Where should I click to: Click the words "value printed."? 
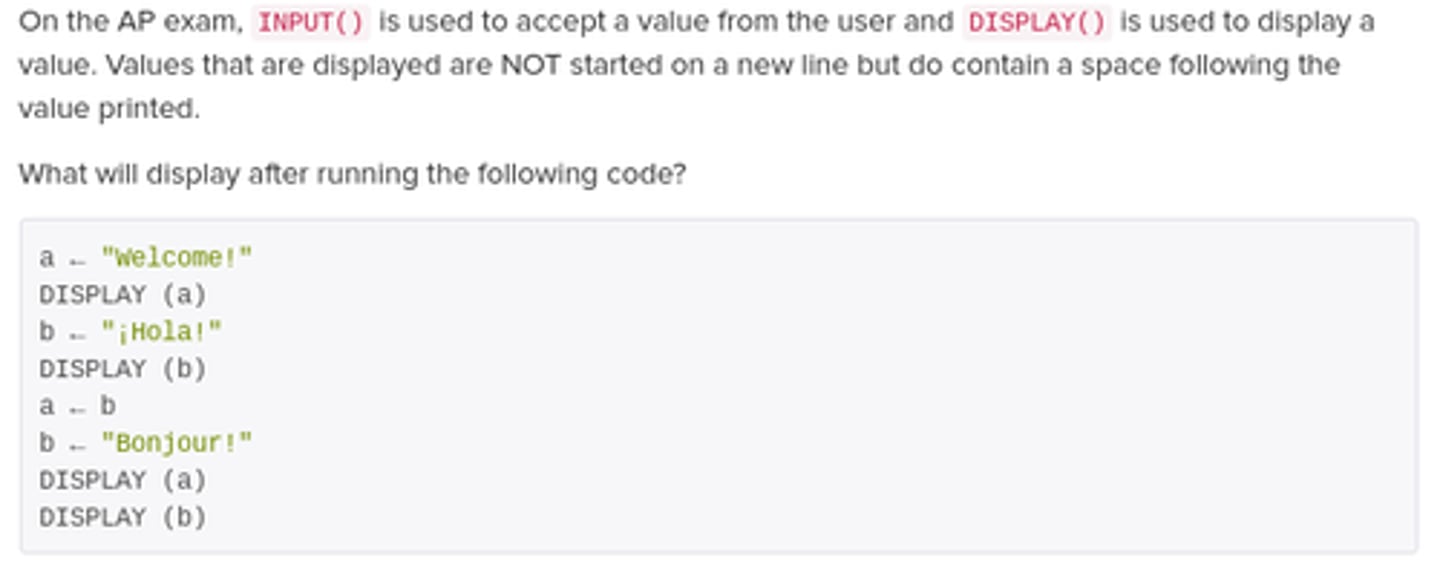[x=109, y=109]
